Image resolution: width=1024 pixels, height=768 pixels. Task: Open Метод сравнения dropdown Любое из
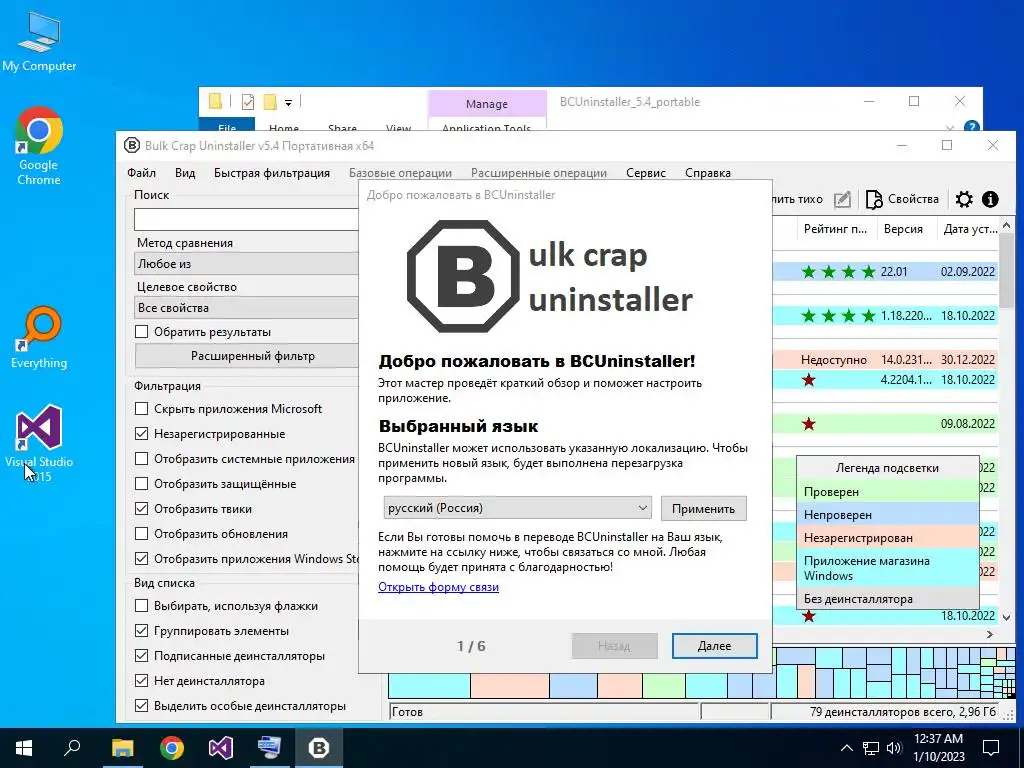click(246, 264)
